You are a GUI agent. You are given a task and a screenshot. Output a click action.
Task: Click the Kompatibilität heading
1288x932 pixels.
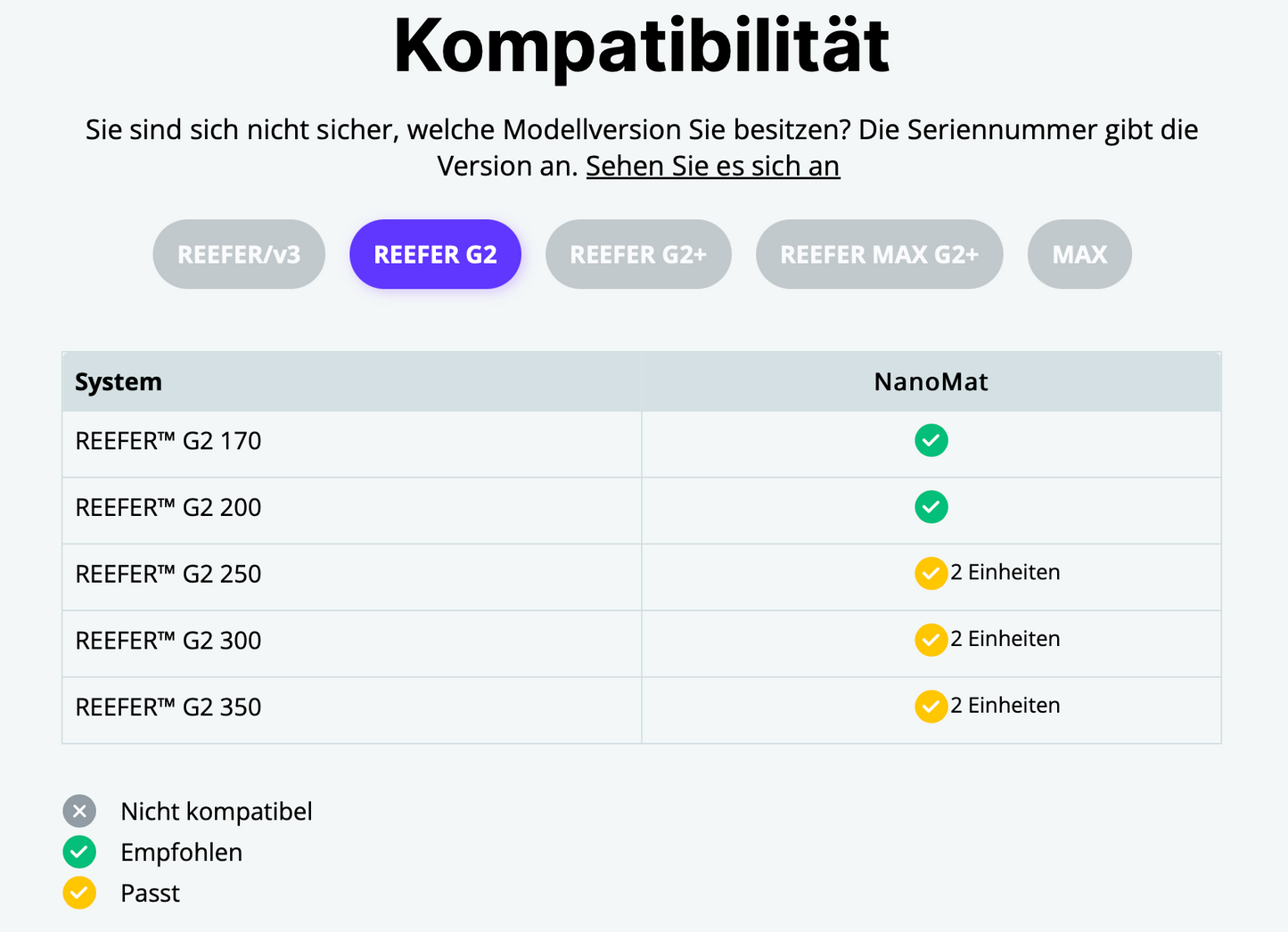(642, 45)
